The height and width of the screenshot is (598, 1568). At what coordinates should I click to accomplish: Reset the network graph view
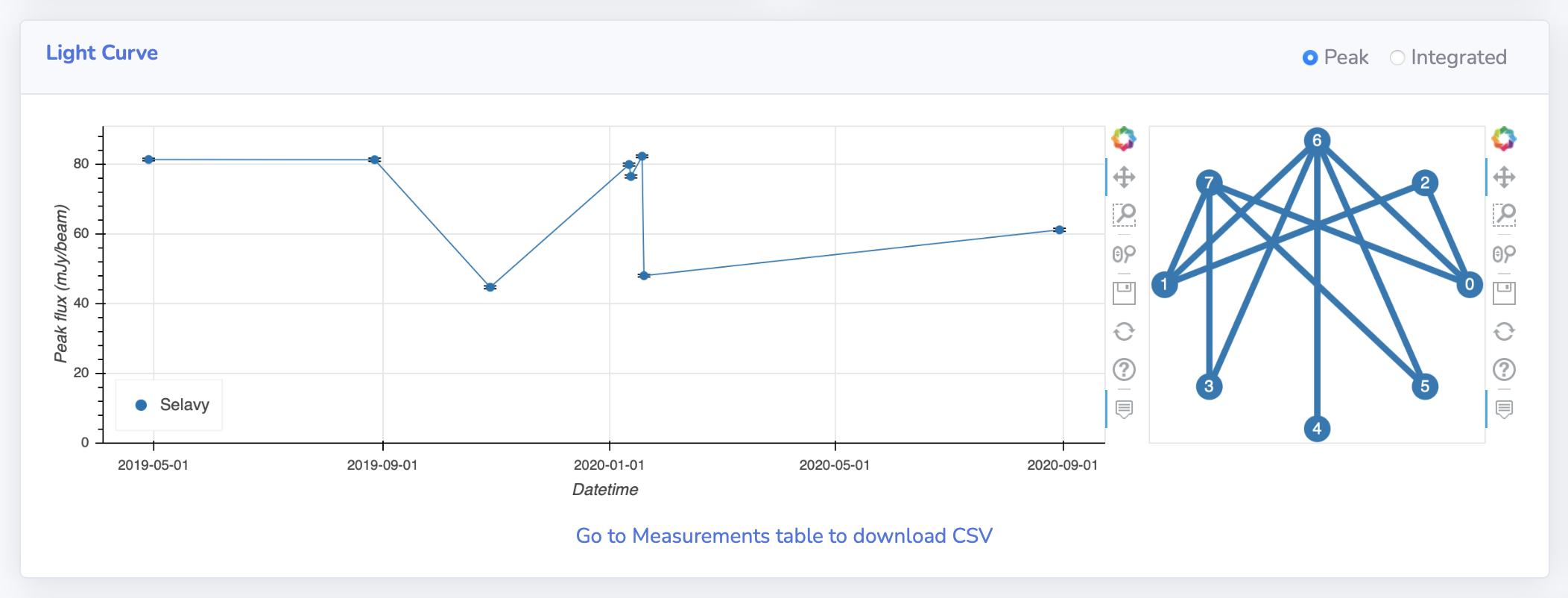click(x=1504, y=331)
